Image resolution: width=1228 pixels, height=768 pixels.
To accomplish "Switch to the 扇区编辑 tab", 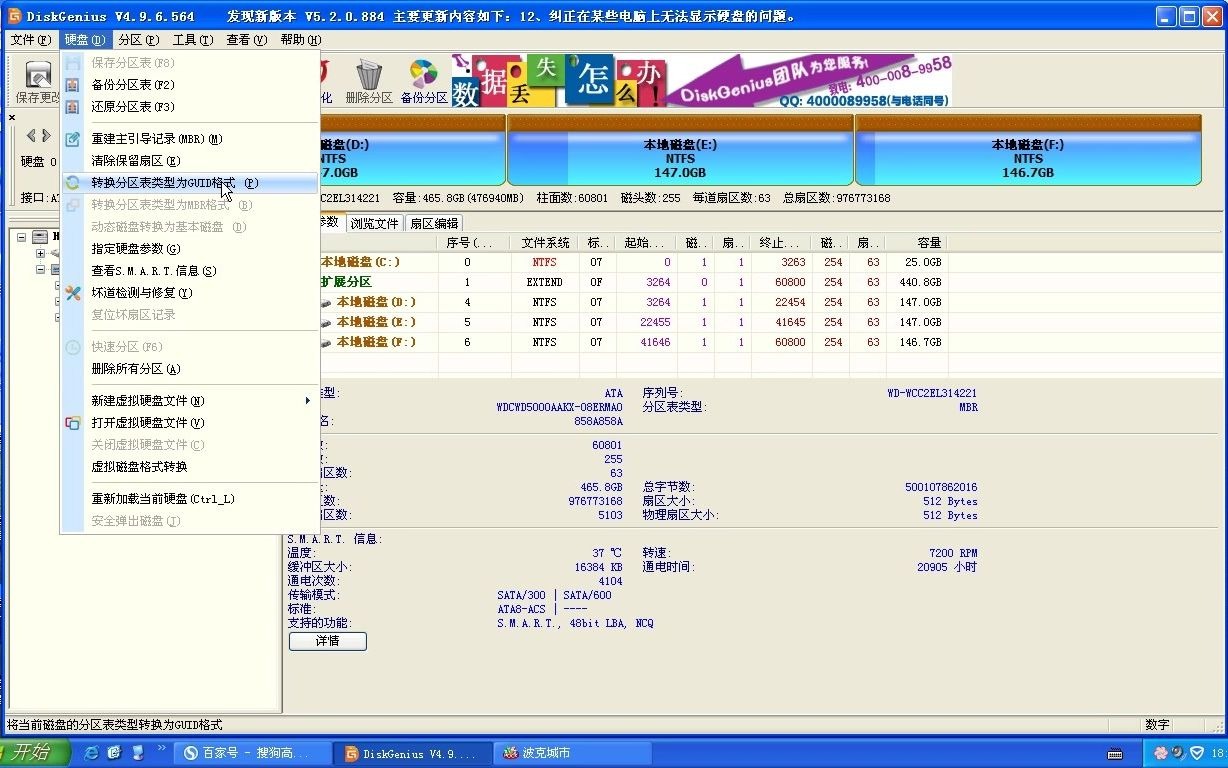I will point(434,222).
